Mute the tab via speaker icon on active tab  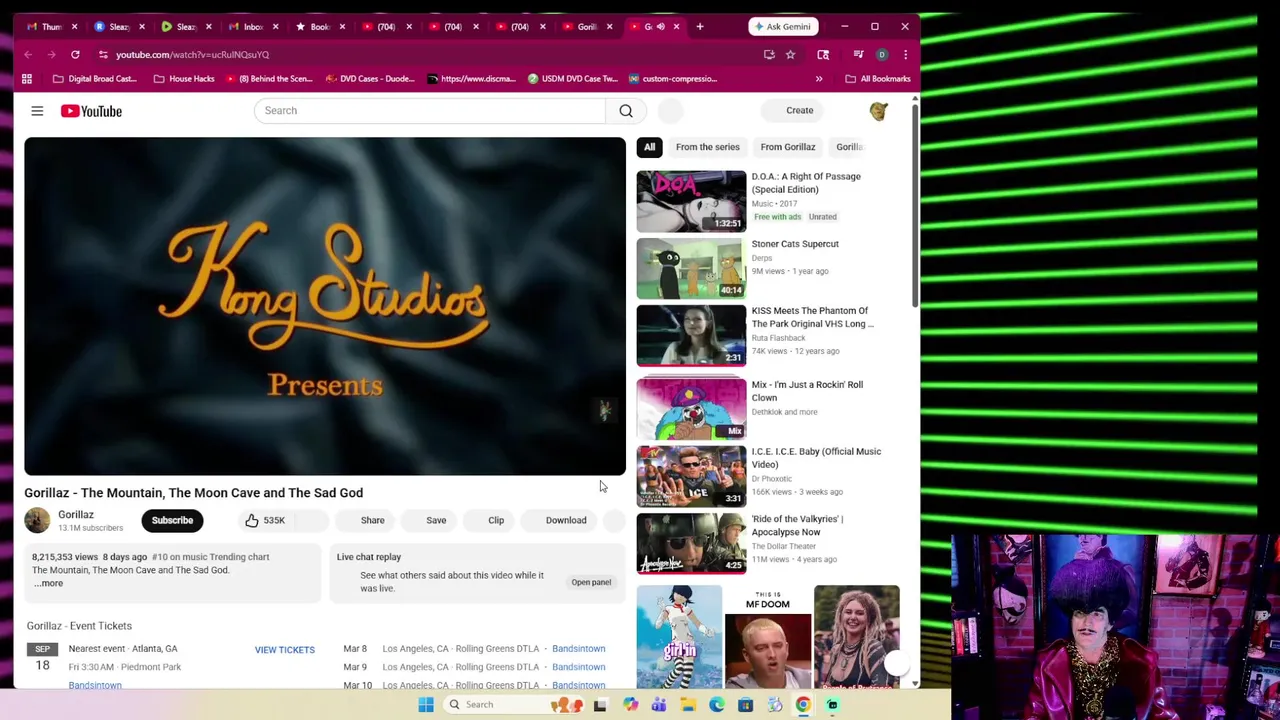[x=660, y=27]
